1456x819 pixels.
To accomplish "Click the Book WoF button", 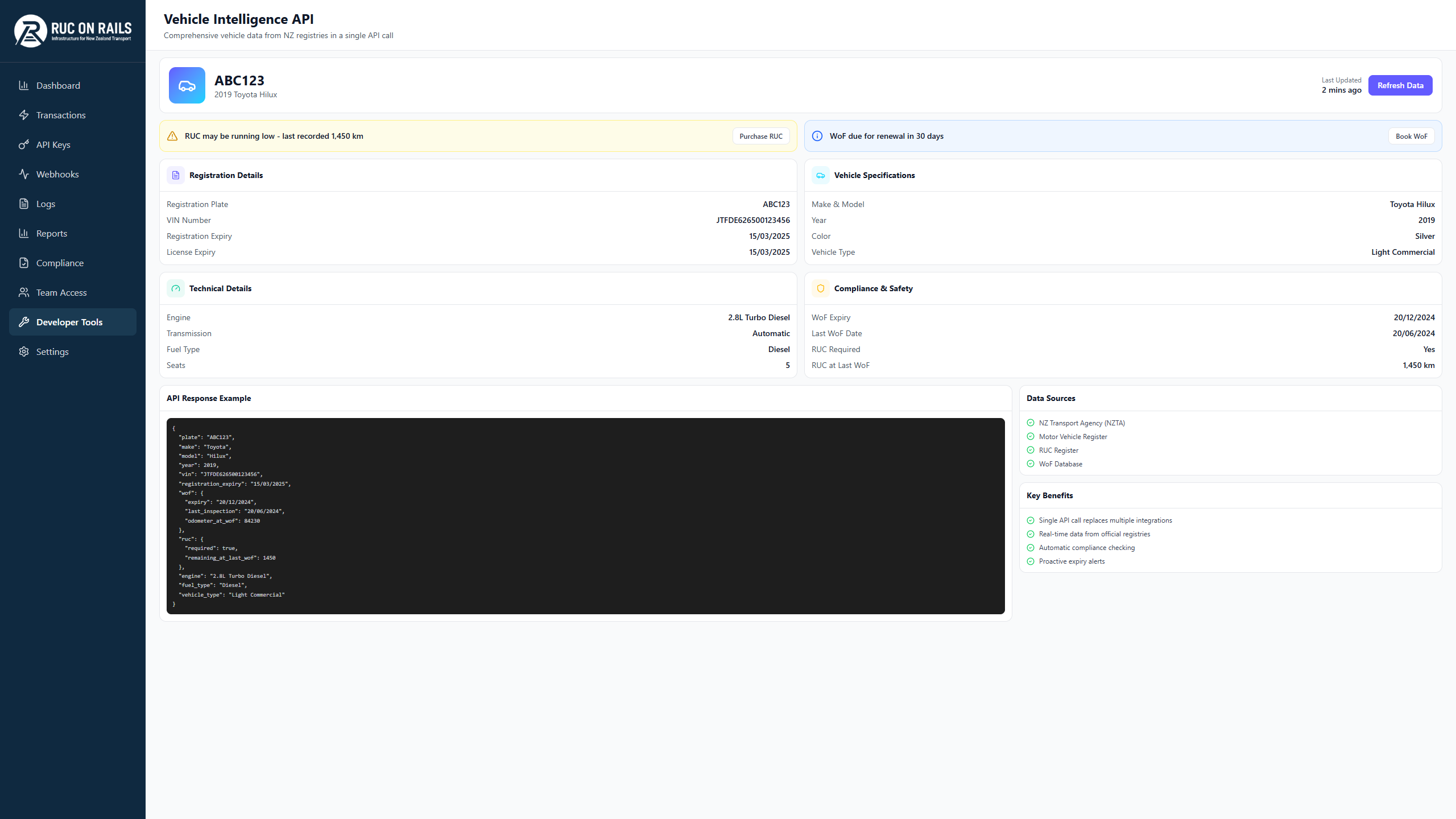I will click(1411, 136).
